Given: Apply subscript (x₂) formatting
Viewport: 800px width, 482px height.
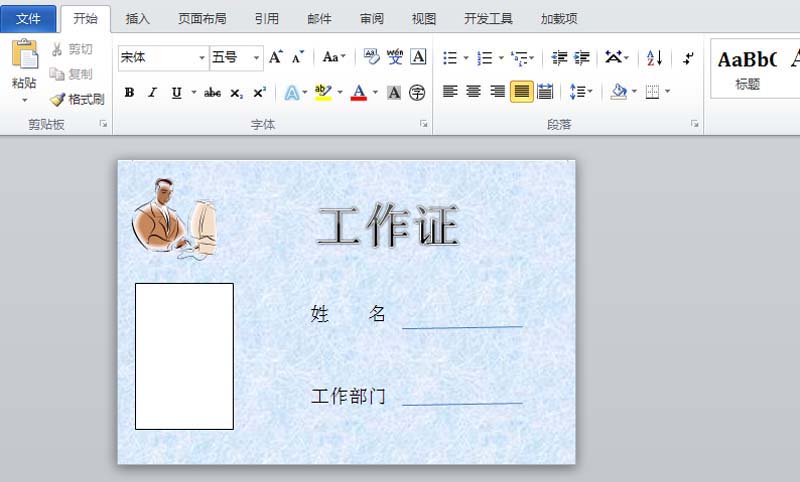Looking at the screenshot, I should click(x=236, y=93).
